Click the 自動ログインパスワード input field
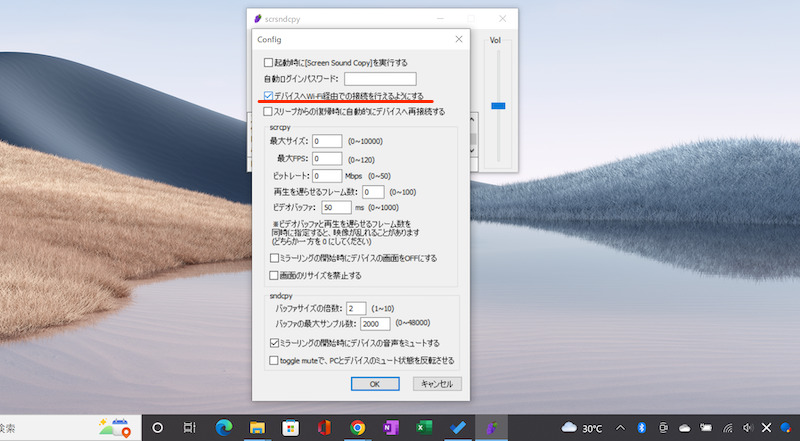This screenshot has height=441, width=800. pos(379,79)
